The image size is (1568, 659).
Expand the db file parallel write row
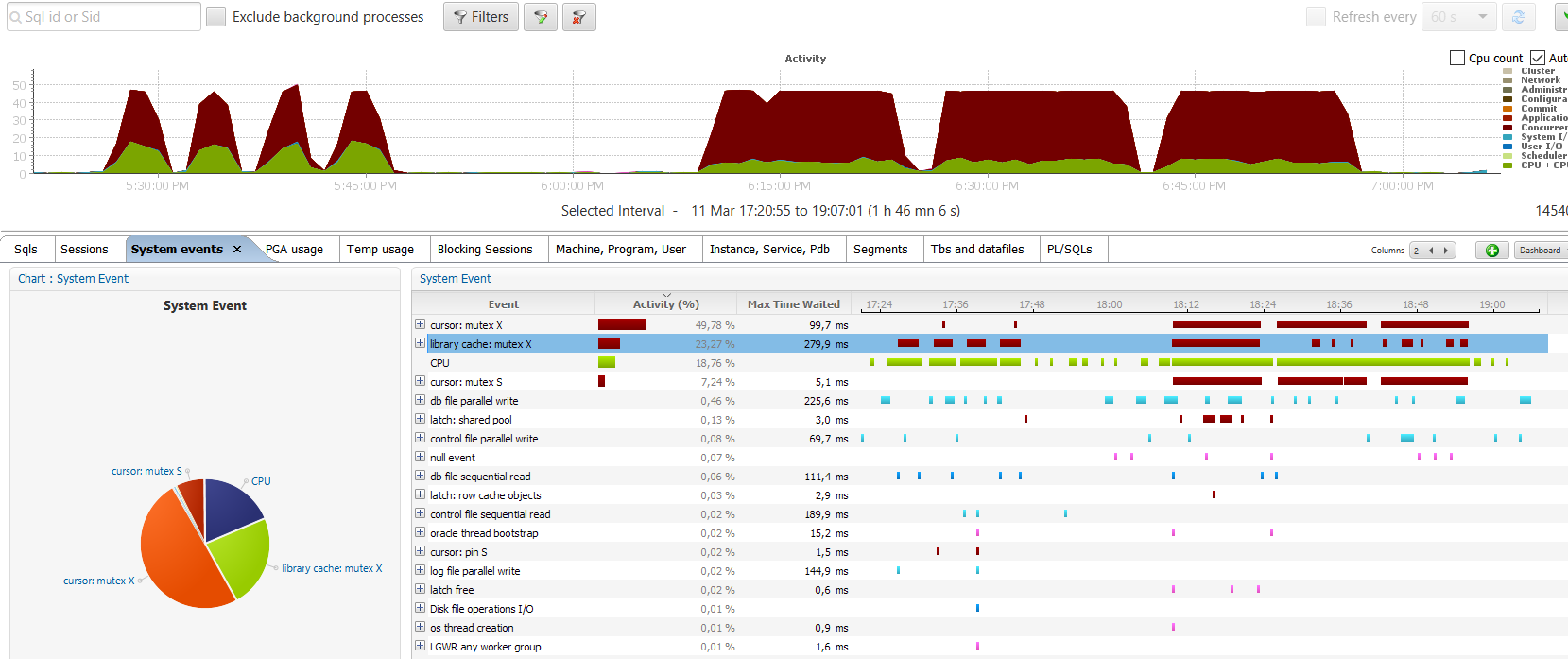[x=421, y=400]
